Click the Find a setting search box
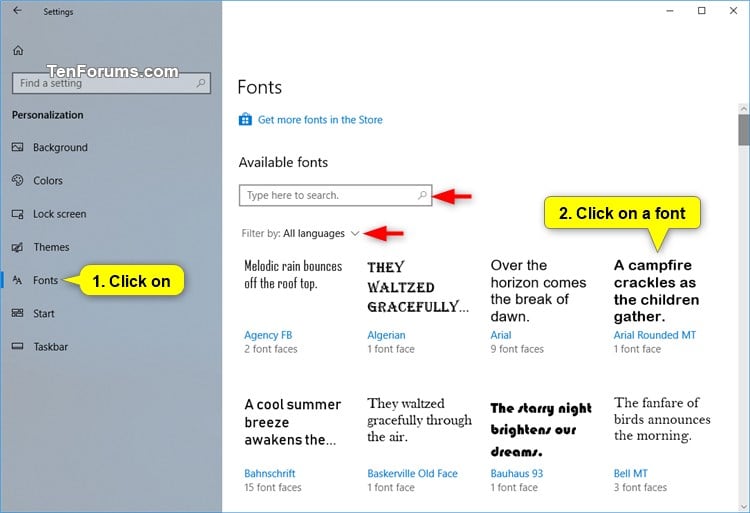The width and height of the screenshot is (750, 513). point(111,83)
